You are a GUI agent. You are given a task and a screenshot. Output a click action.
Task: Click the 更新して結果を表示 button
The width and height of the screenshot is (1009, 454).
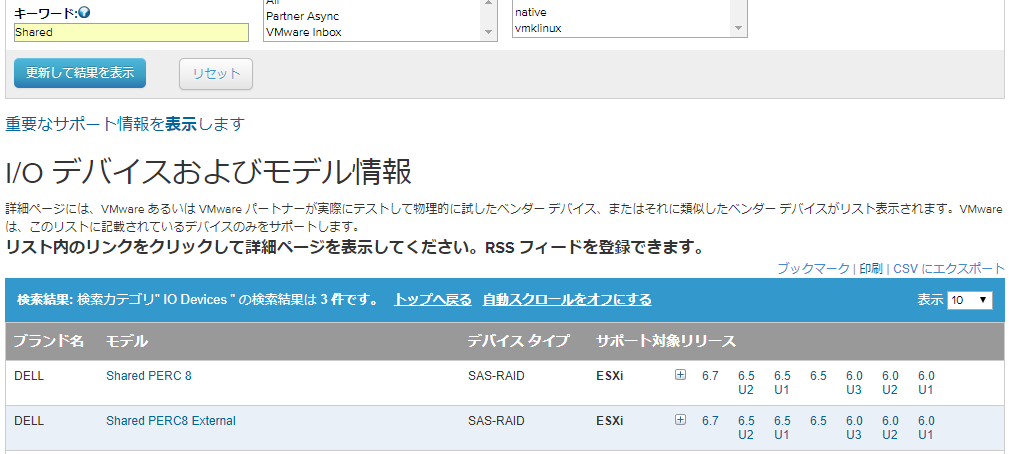click(x=80, y=73)
